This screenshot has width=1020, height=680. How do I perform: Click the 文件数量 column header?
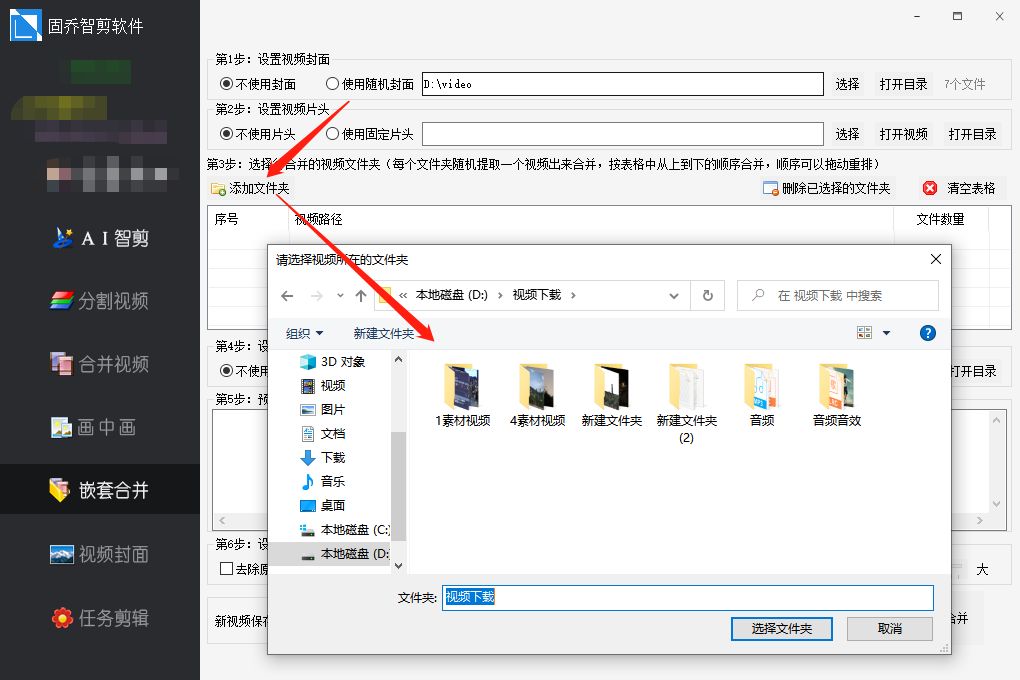point(940,219)
